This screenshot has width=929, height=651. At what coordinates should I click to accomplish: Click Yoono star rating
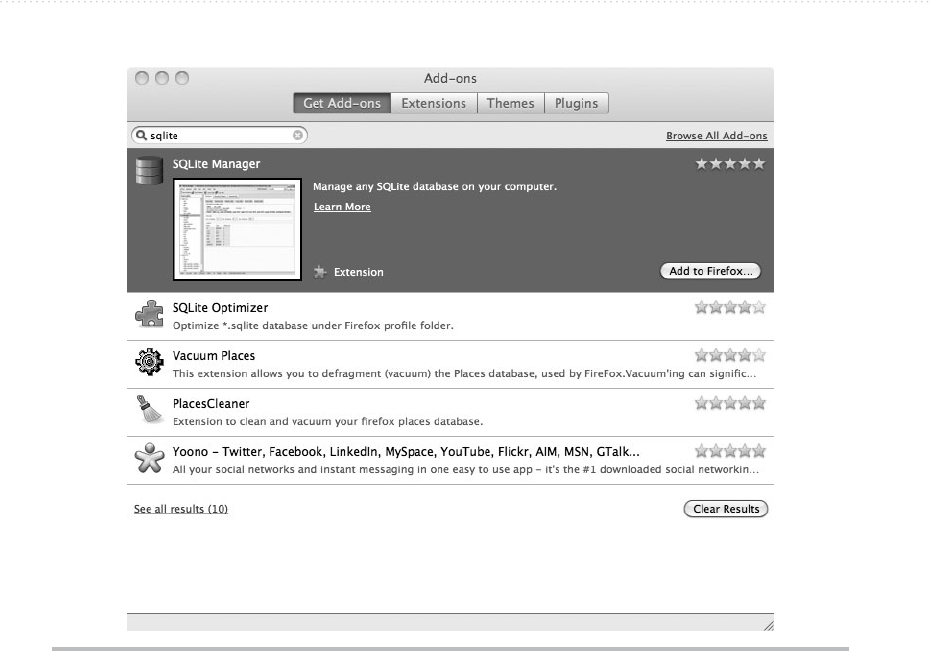pos(730,451)
